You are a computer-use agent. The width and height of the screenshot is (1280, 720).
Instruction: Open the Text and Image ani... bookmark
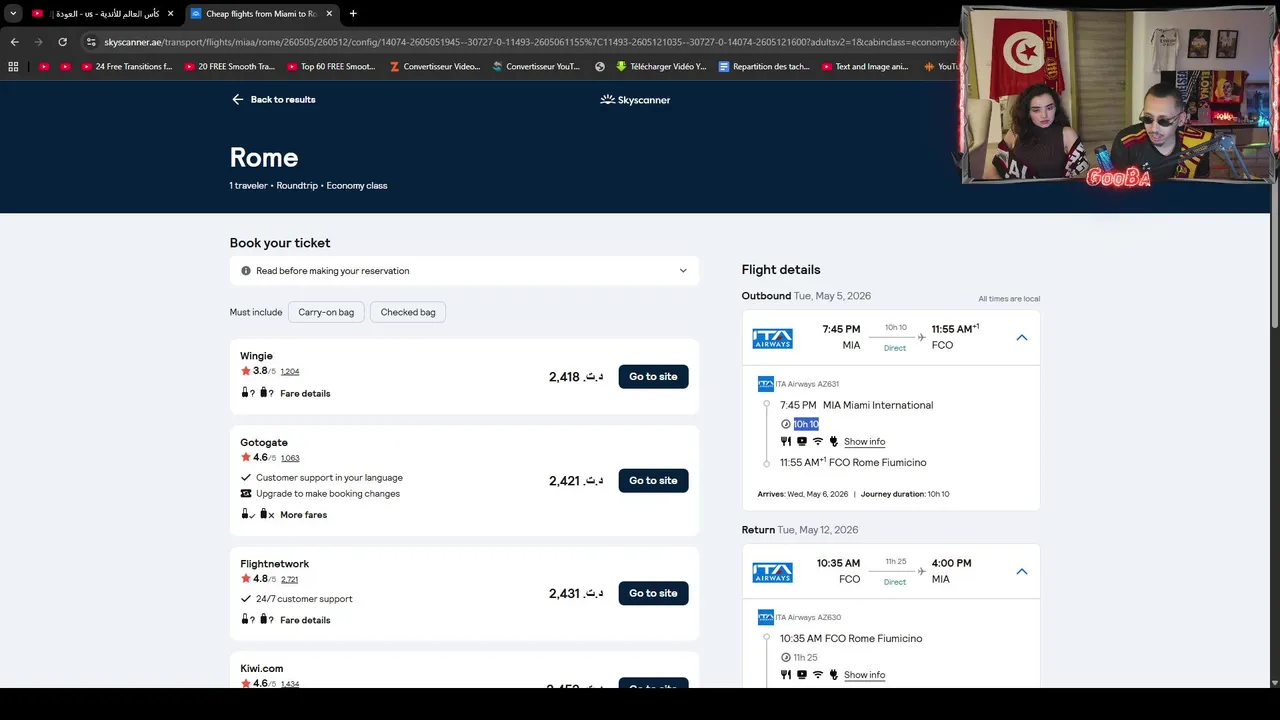point(865,67)
